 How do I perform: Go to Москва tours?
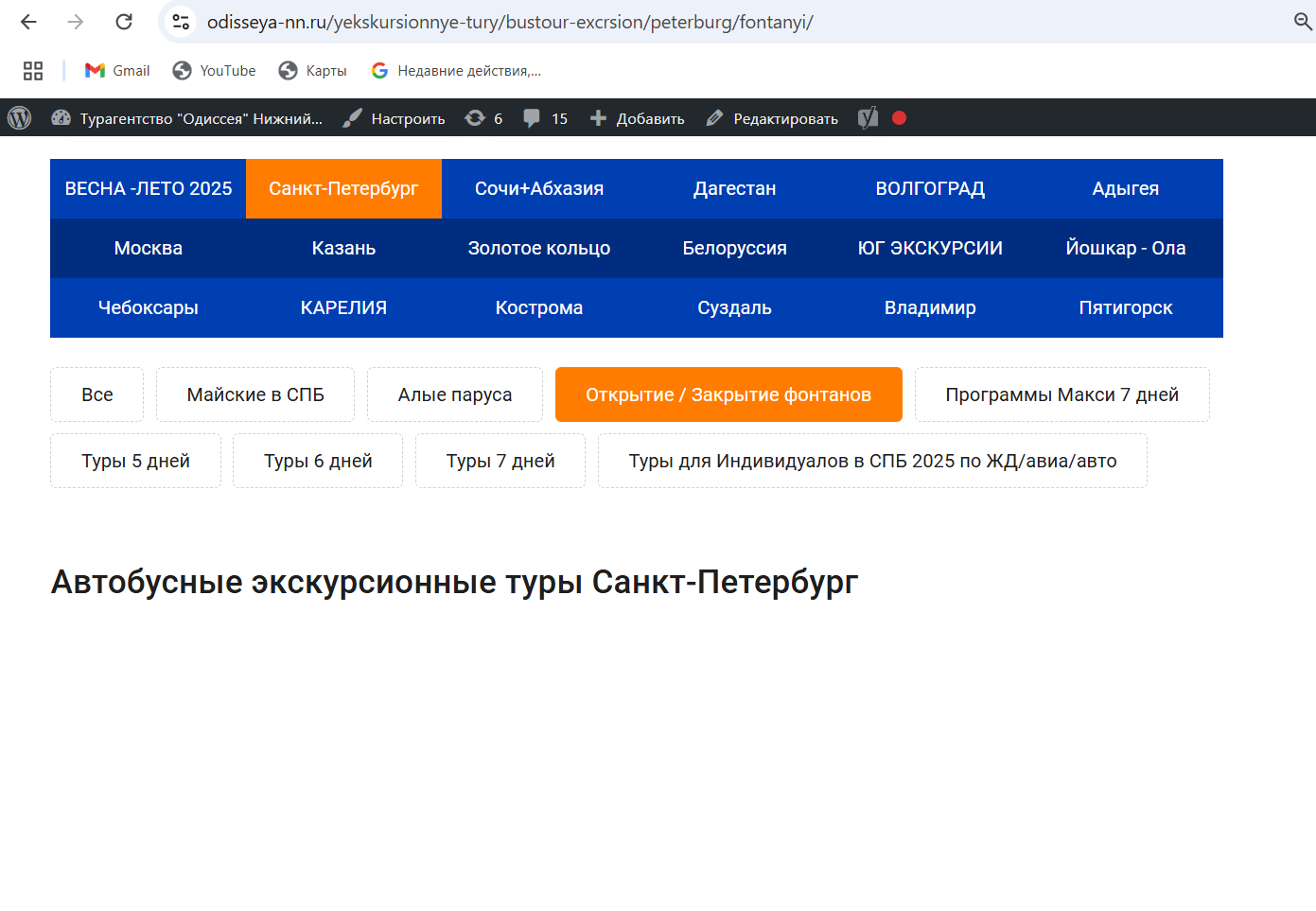(x=149, y=249)
